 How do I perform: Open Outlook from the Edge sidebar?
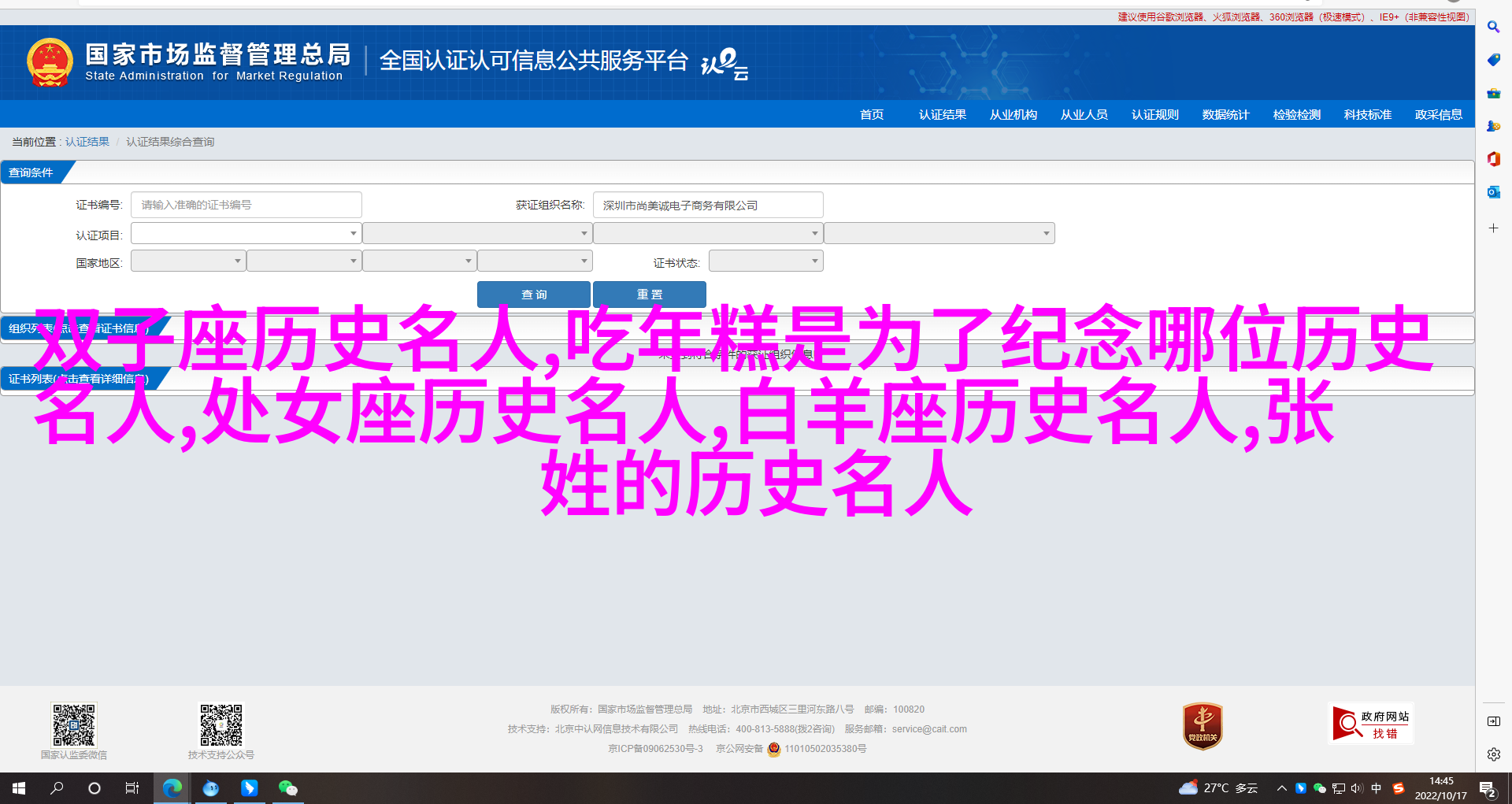click(x=1493, y=192)
